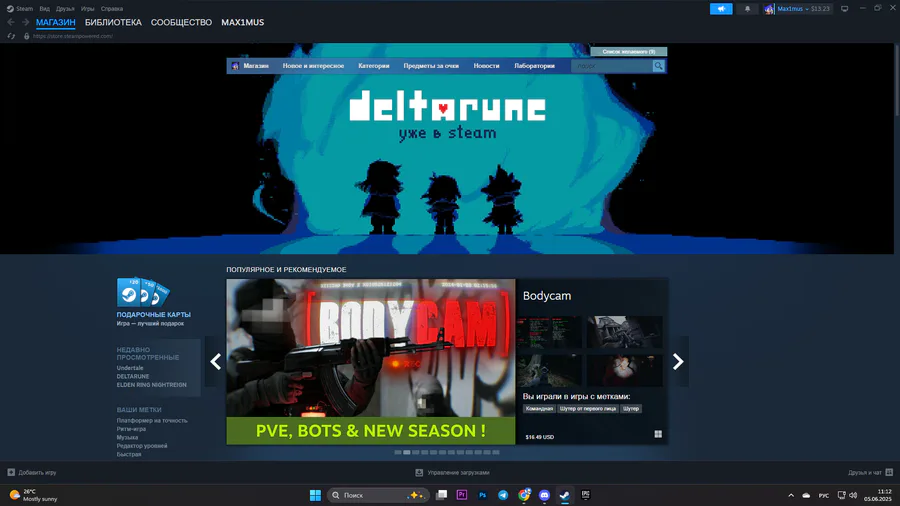Open the Музыка tag
This screenshot has width=900, height=506.
click(x=127, y=437)
